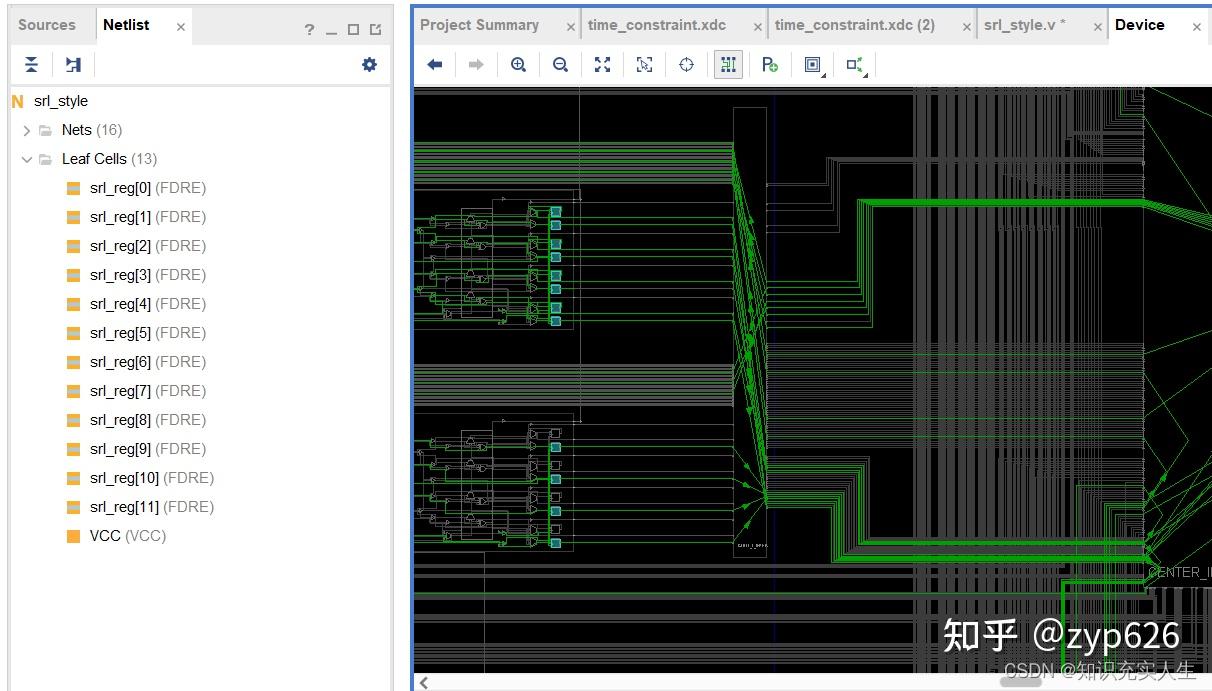Image resolution: width=1212 pixels, height=691 pixels.
Task: Open the cell display options dropdown
Action: tap(813, 65)
